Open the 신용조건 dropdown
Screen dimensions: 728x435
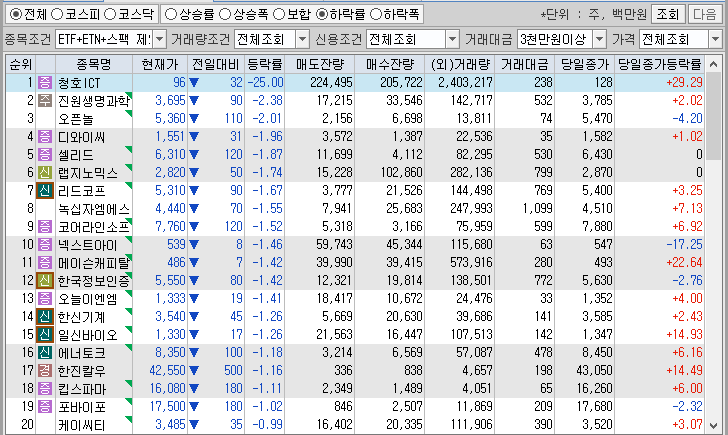tap(452, 39)
